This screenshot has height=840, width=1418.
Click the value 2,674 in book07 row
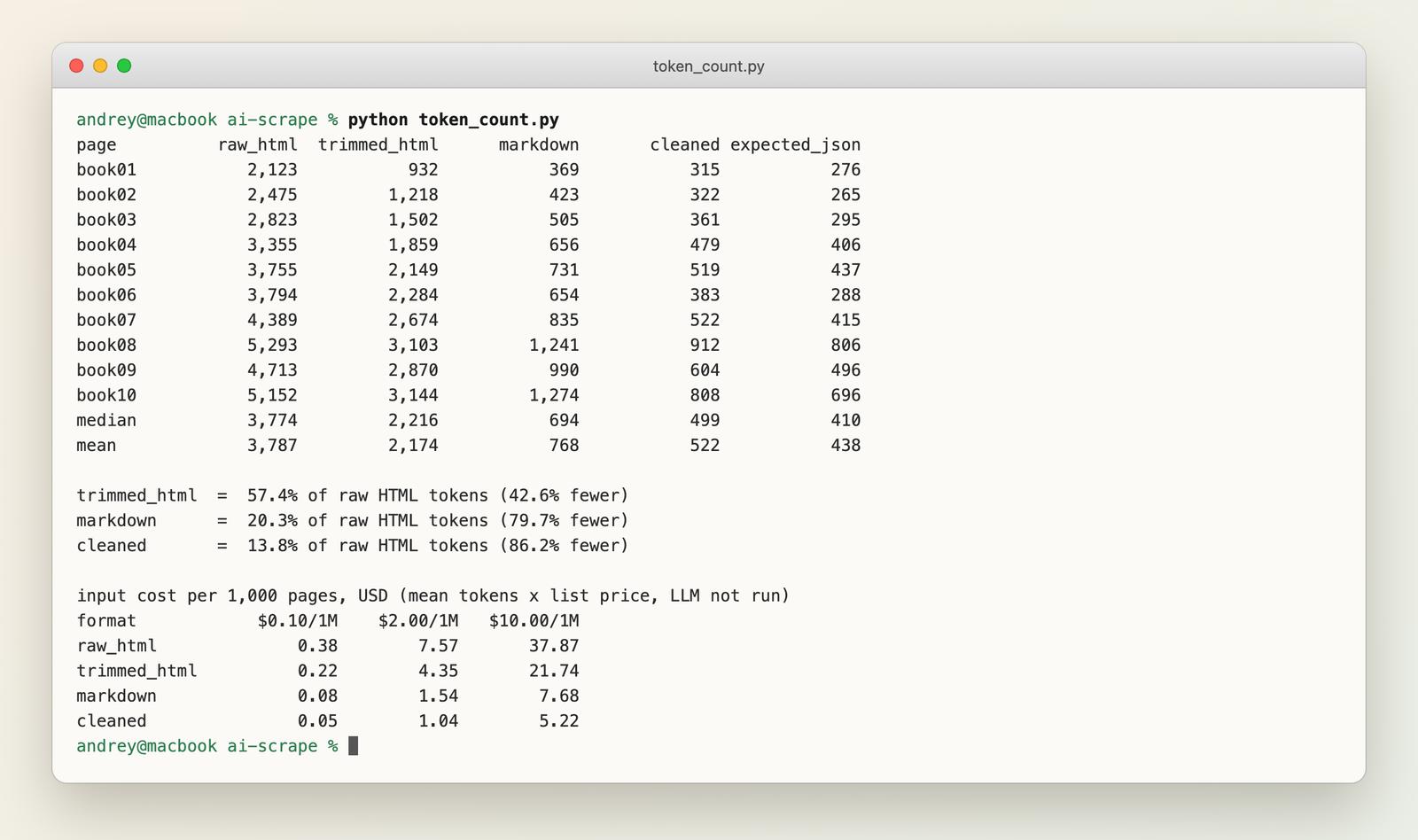[413, 320]
